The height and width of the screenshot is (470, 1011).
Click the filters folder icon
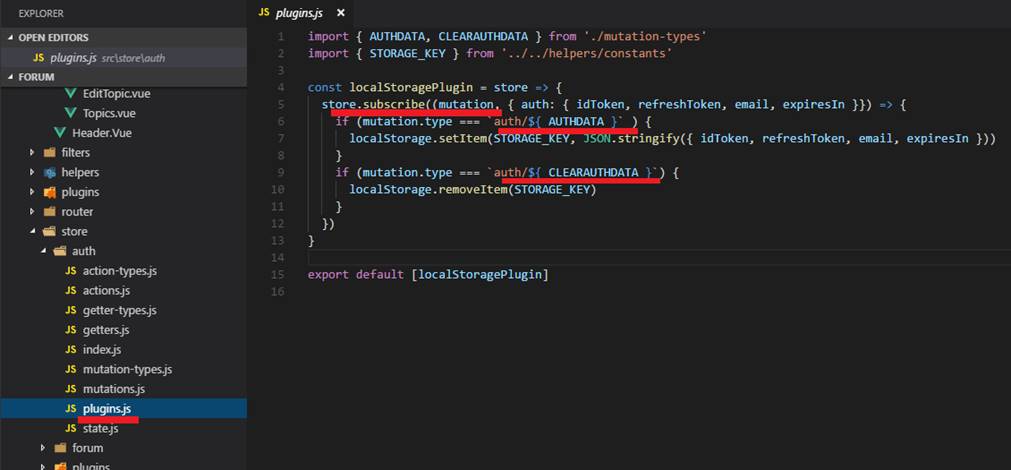pos(49,153)
